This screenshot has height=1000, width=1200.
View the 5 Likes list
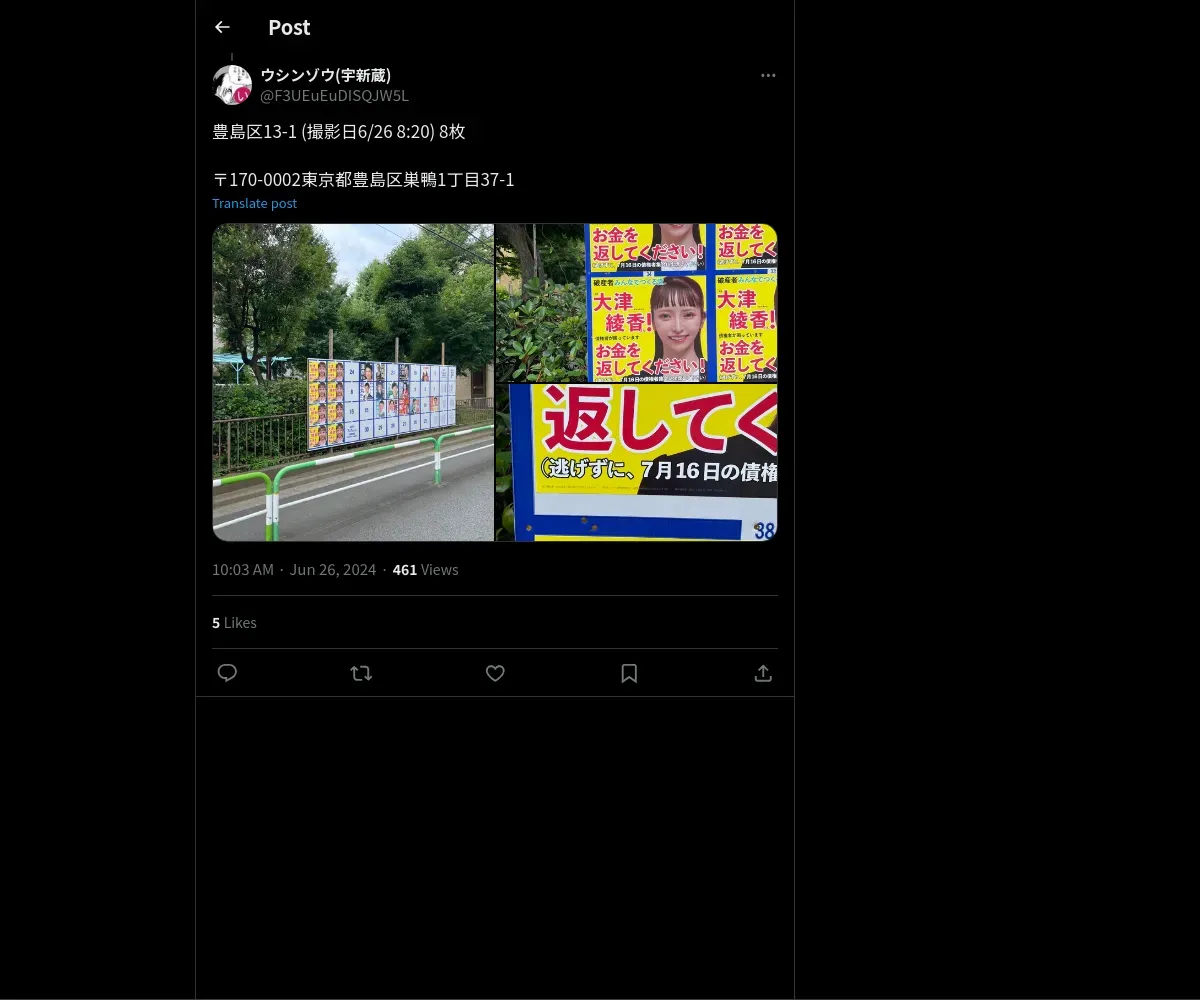234,622
